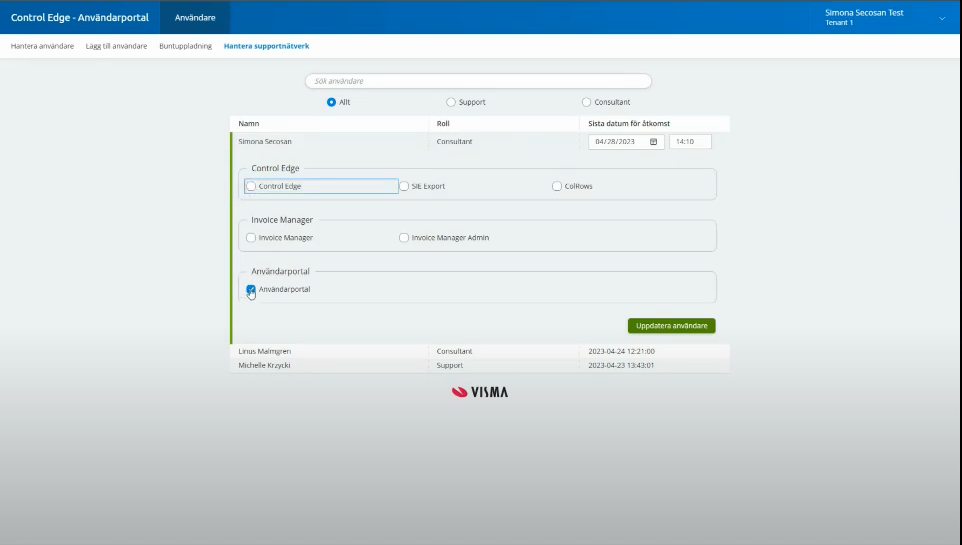Viewport: 962px width, 545px height.
Task: Open the Buntuppladdning page
Action: (x=185, y=46)
